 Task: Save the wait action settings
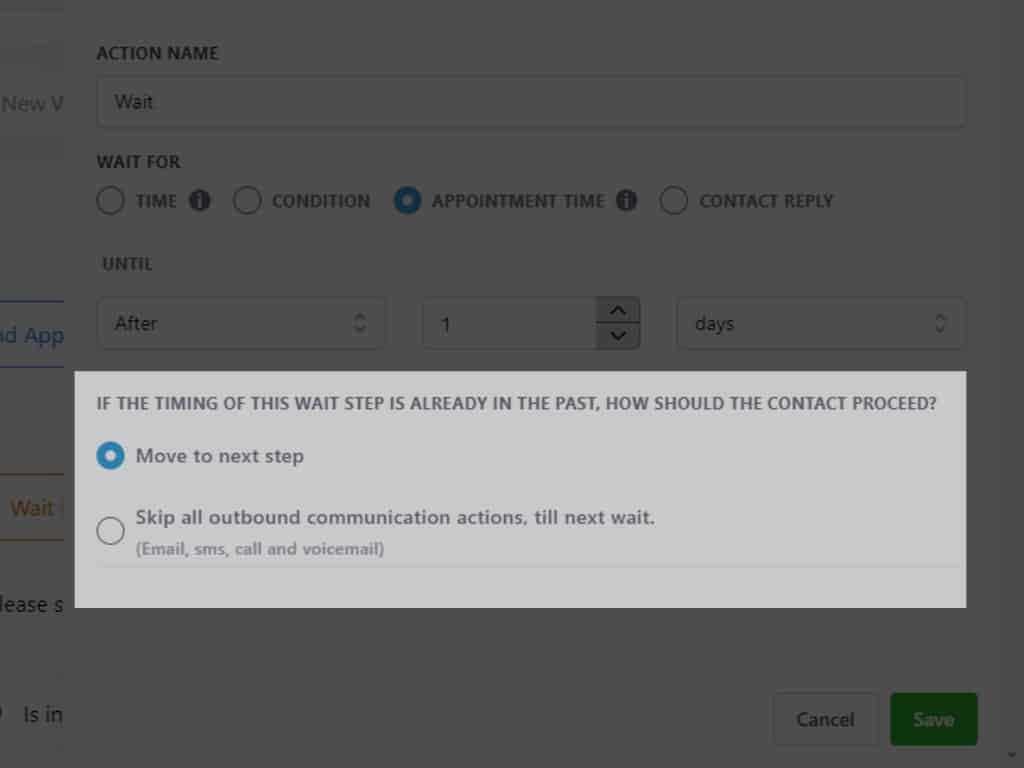[x=933, y=719]
